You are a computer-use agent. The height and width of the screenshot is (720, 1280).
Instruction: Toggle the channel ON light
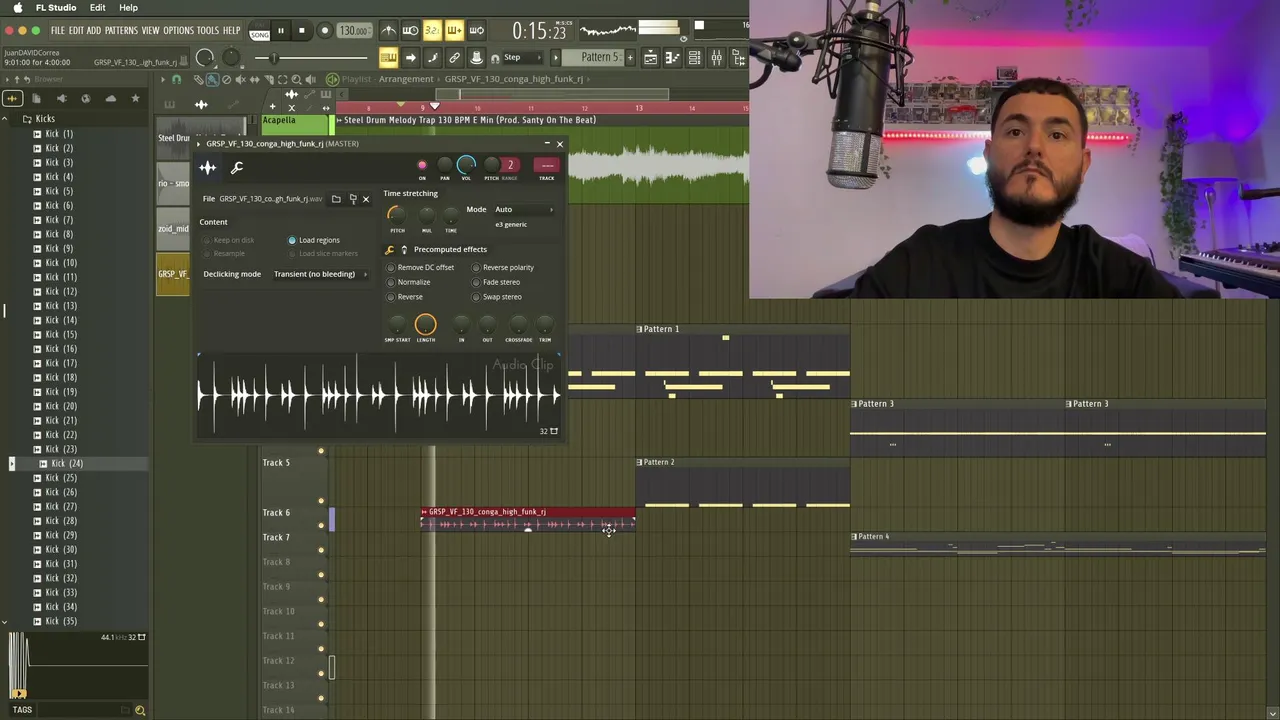click(x=422, y=165)
